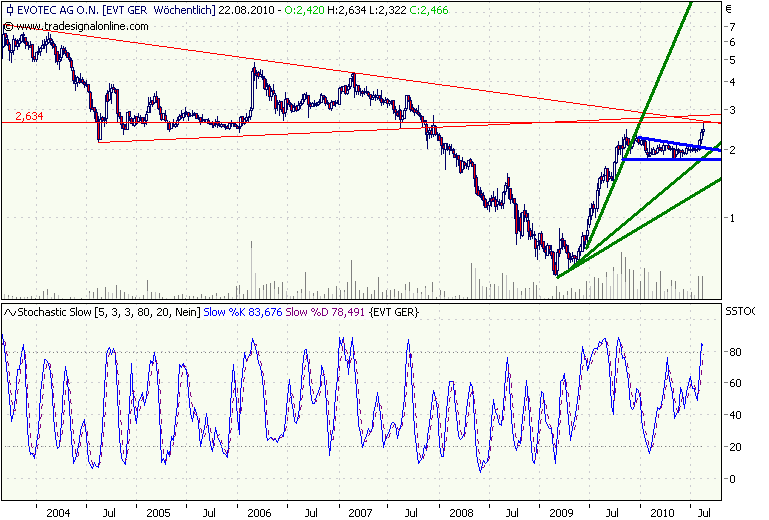Click the Wöchentlich timeframe label in title
The height and width of the screenshot is (520, 769).
coord(182,10)
